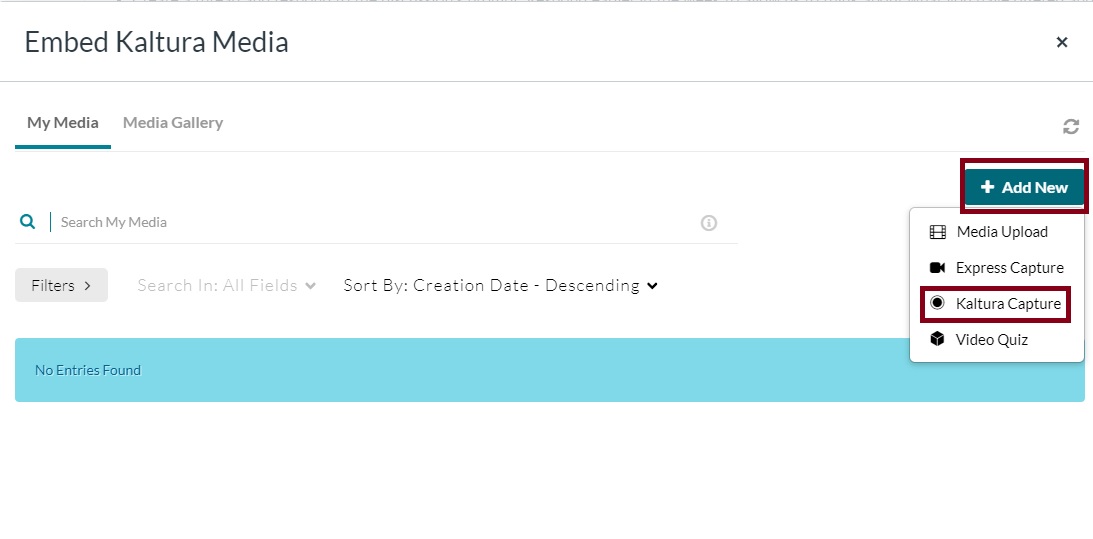
Task: Pick the Video Quiz option
Action: coord(991,340)
